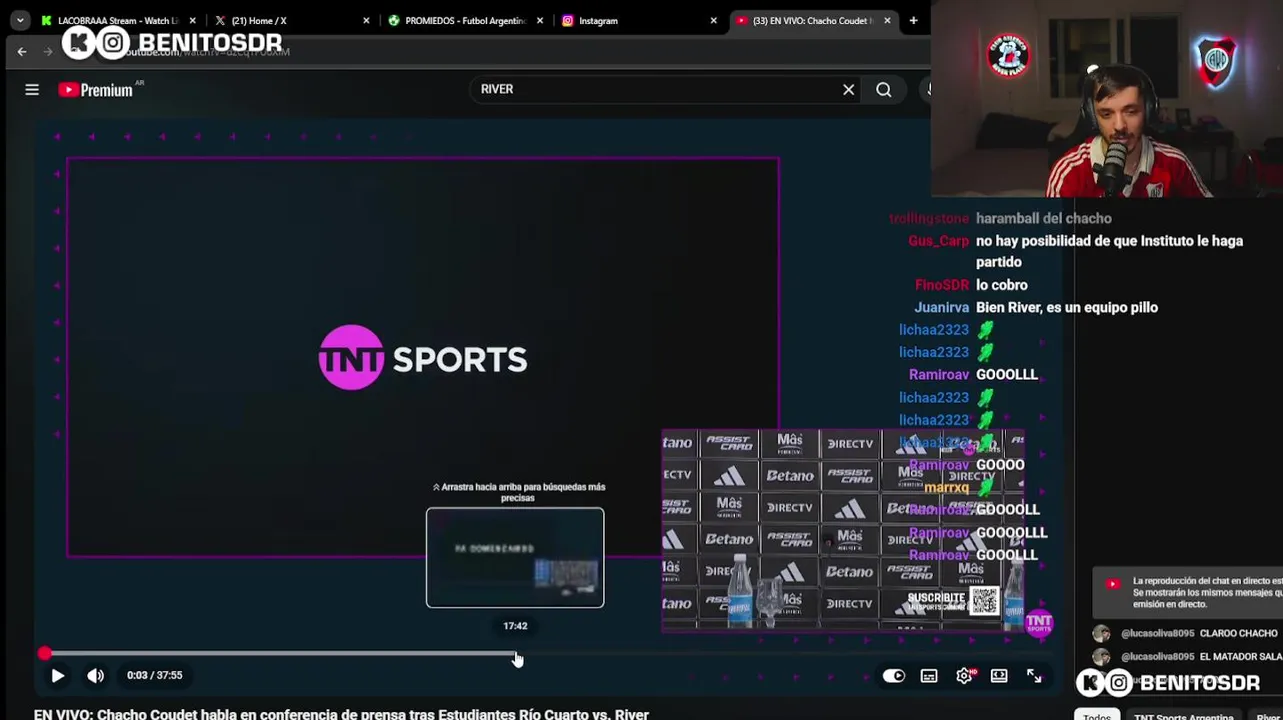1283x720 pixels.
Task: Open the tab search dropdown arrow
Action: (x=20, y=20)
